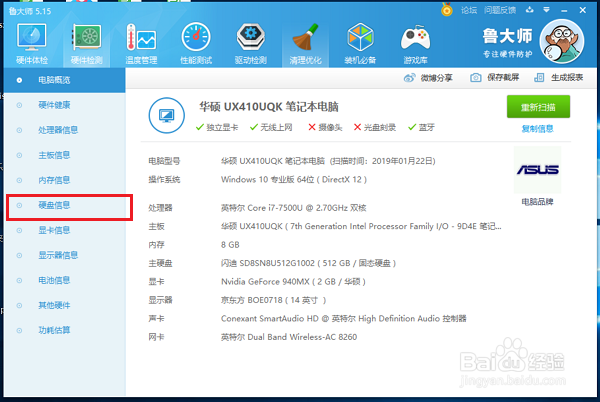
Task: Click the 复制信息 copy info link
Action: [537, 129]
